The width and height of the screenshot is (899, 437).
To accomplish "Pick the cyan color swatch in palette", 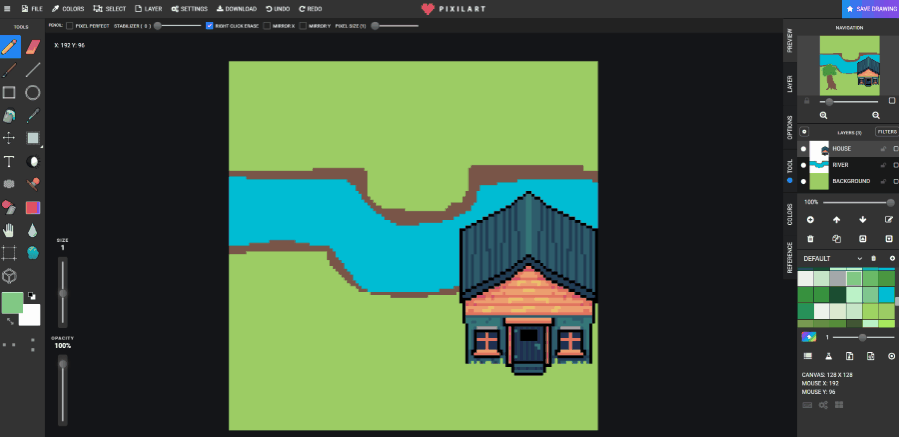I will point(886,295).
